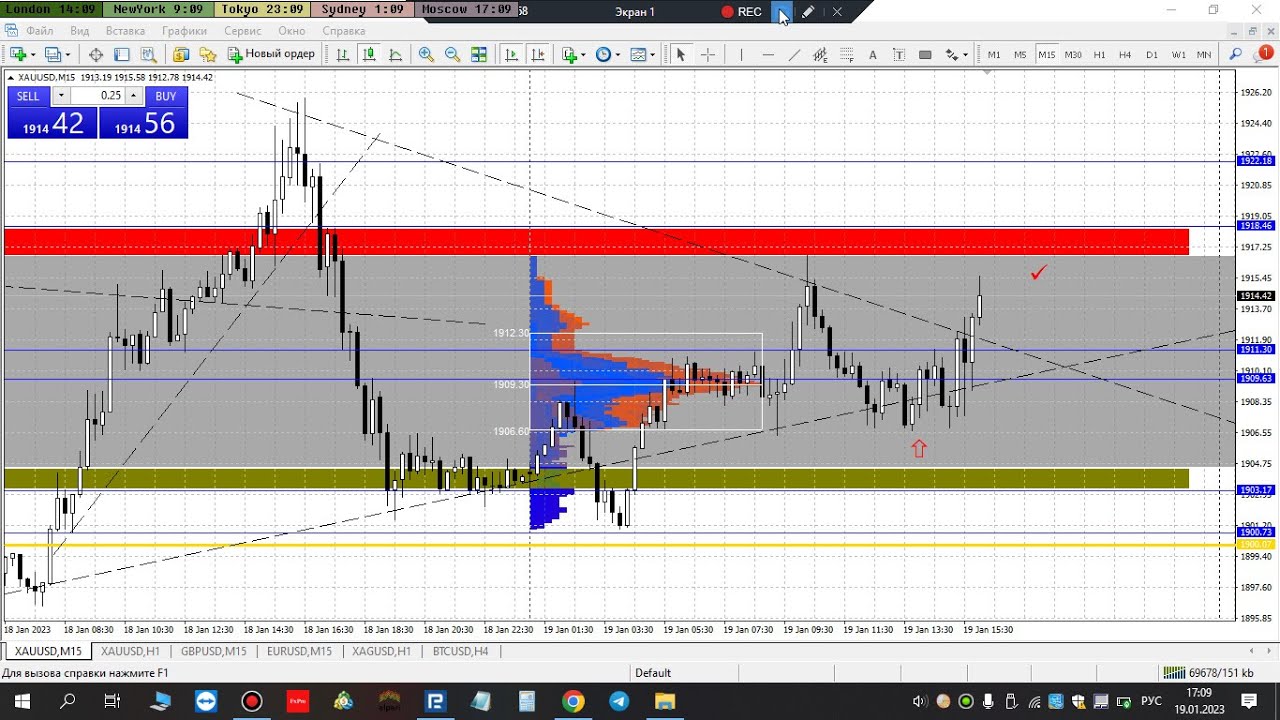Switch to M1 timeframe
The image size is (1280, 720).
coord(994,54)
